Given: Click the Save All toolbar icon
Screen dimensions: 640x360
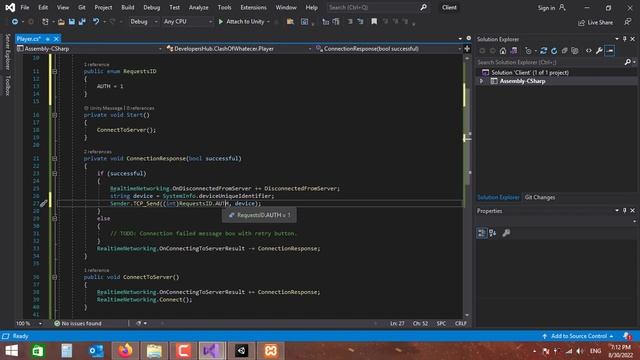Looking at the screenshot, I should [x=82, y=22].
